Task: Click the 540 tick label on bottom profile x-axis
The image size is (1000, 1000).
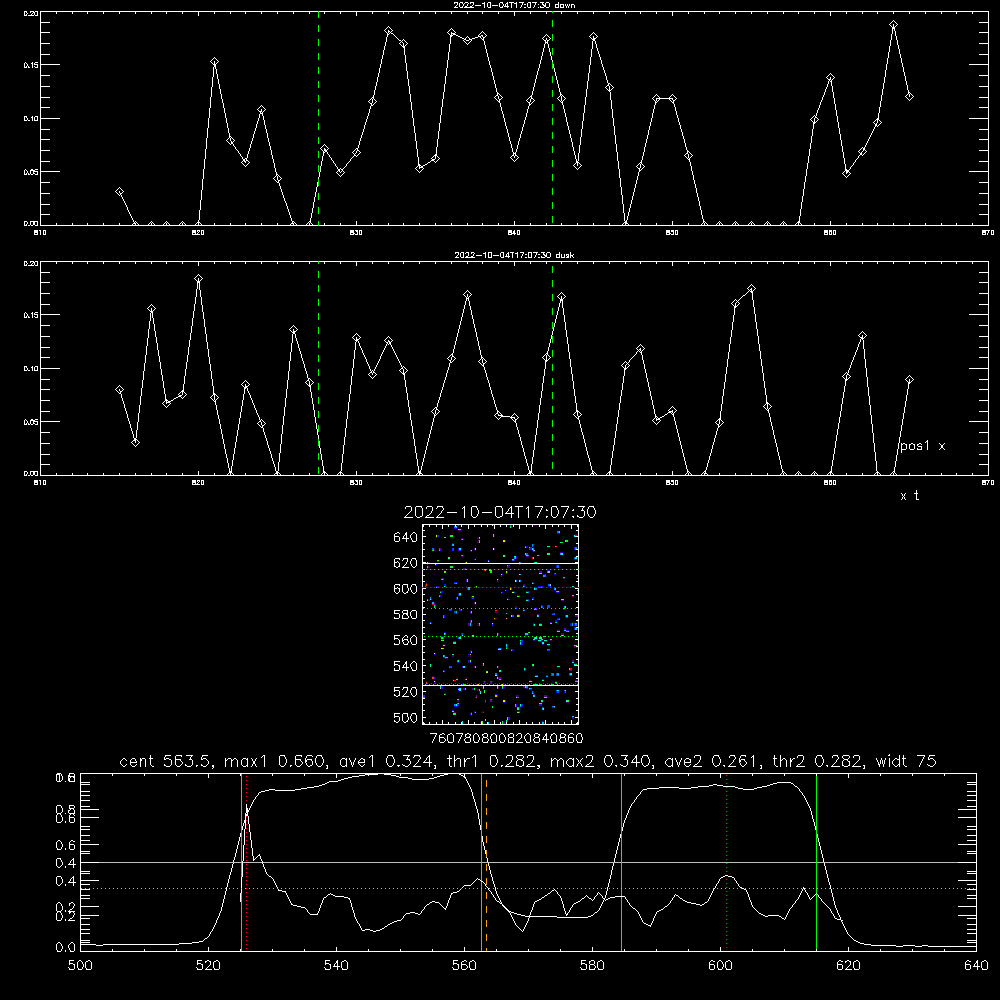Action: [336, 966]
